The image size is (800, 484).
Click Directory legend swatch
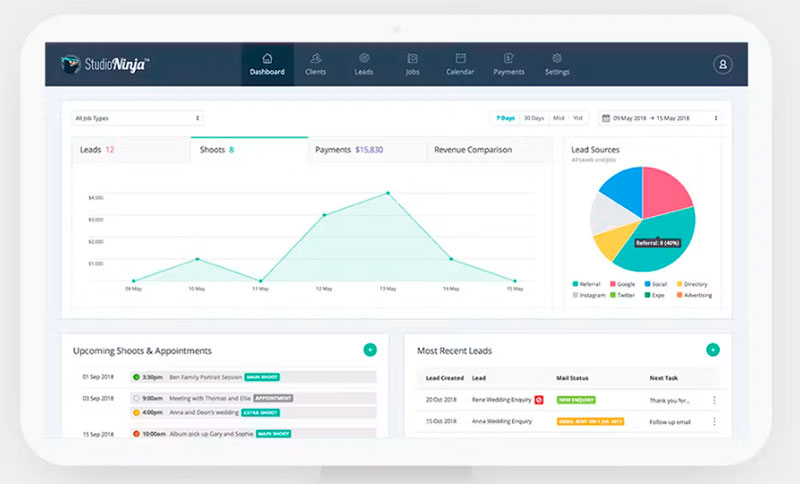point(680,284)
